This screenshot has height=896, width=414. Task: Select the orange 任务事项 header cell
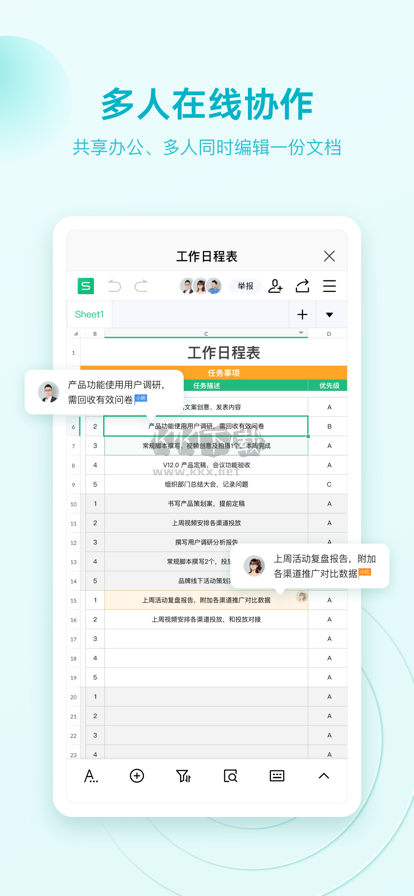(x=214, y=373)
